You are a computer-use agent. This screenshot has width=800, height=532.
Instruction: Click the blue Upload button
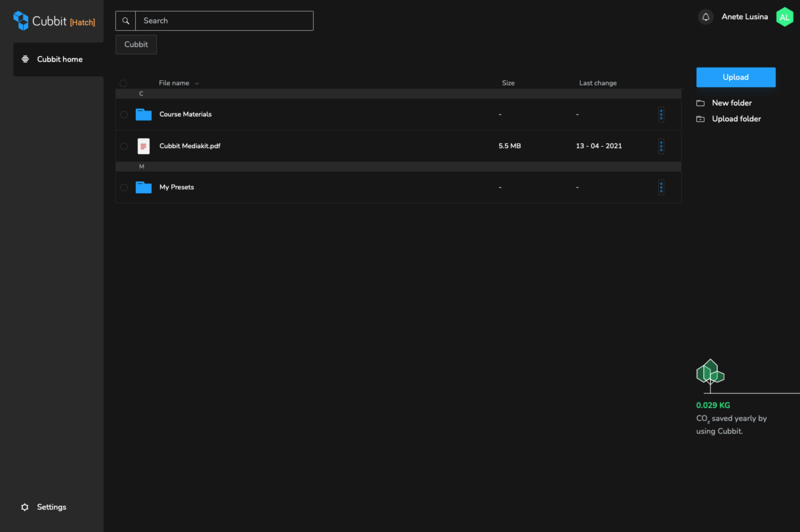[736, 77]
